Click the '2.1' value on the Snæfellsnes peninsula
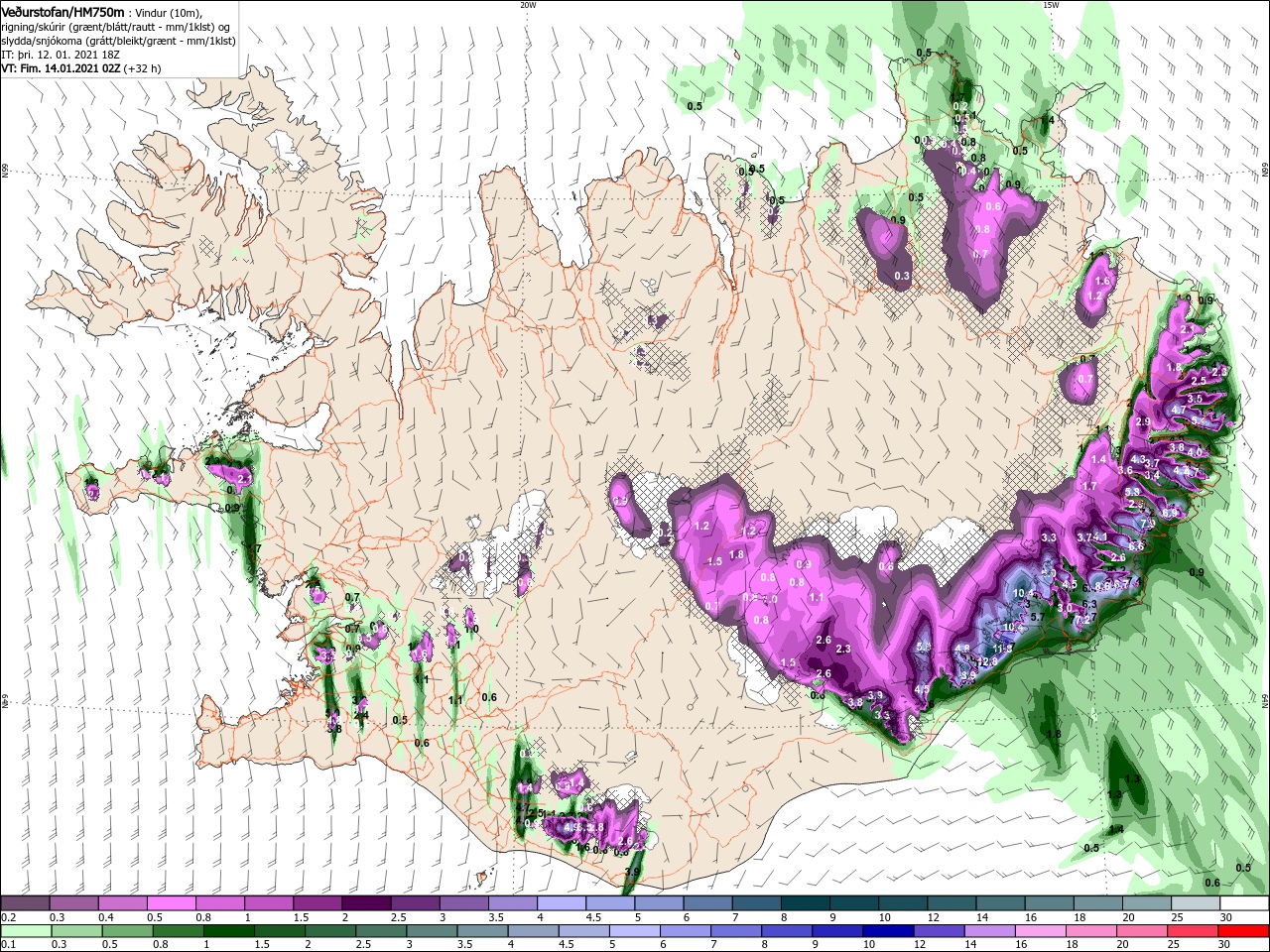 pyautogui.click(x=245, y=479)
